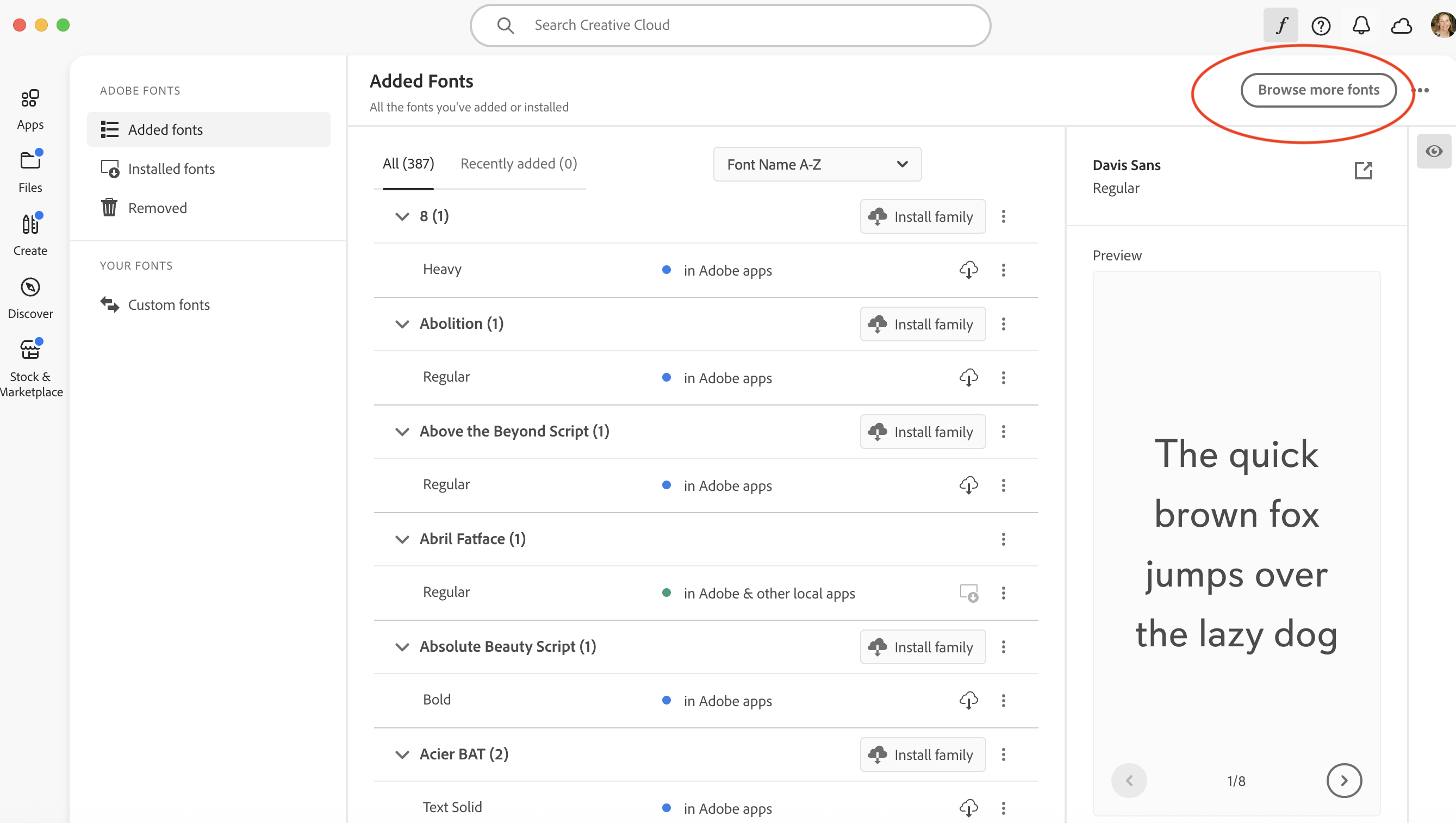Open more options for Abril Fatface Regular row

(x=1003, y=593)
